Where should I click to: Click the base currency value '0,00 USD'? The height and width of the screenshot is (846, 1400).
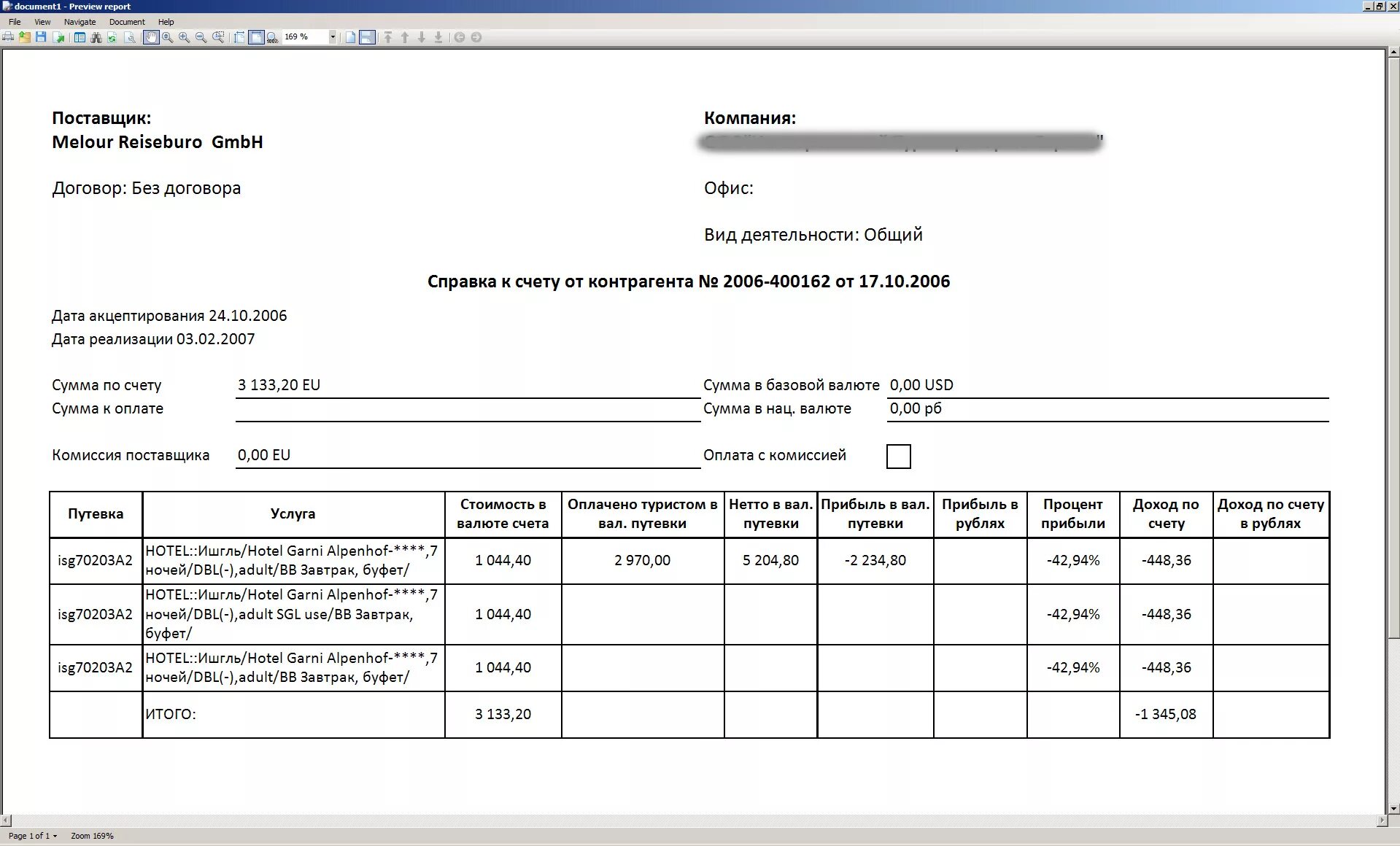pos(921,385)
